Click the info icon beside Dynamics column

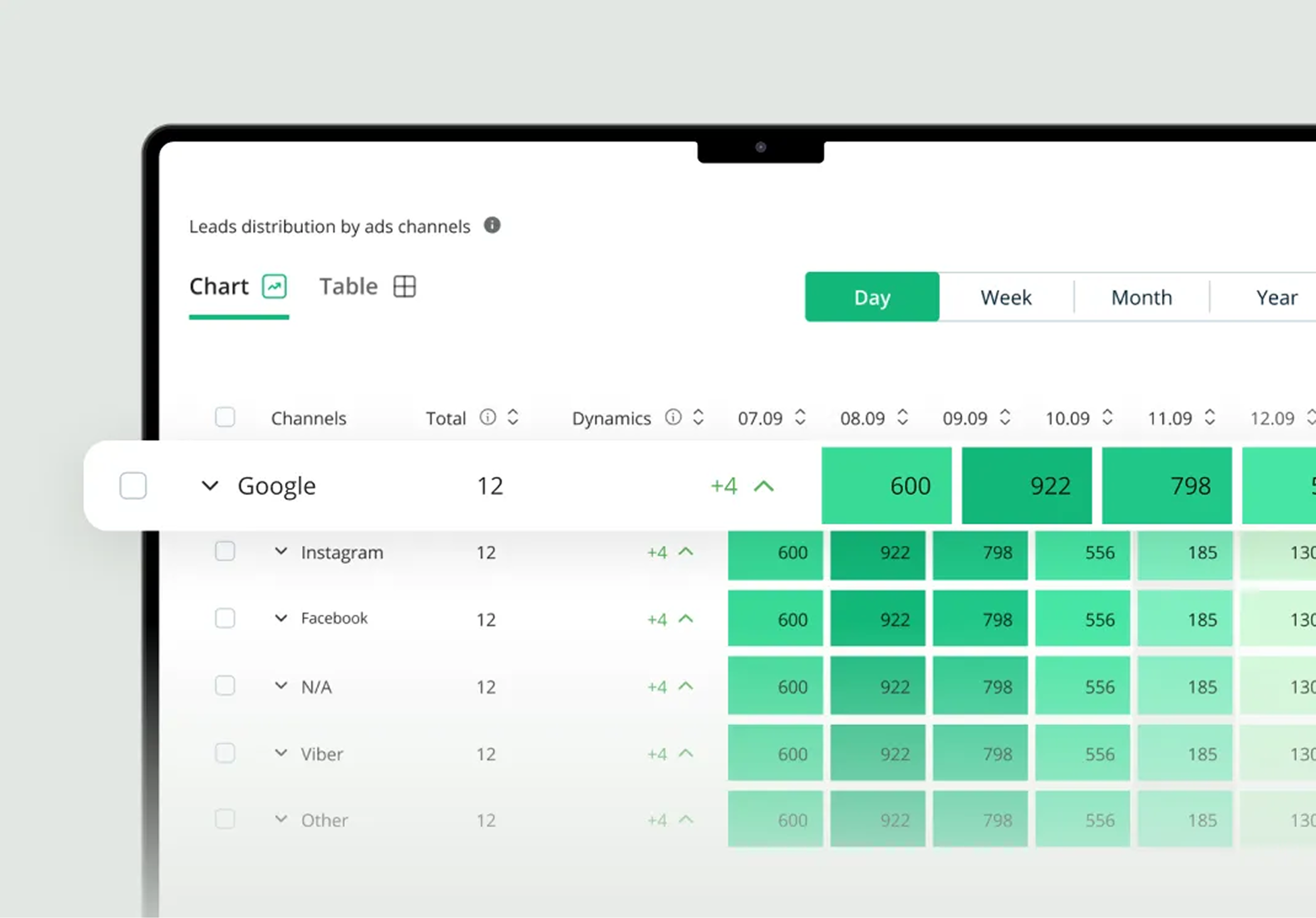click(x=673, y=417)
